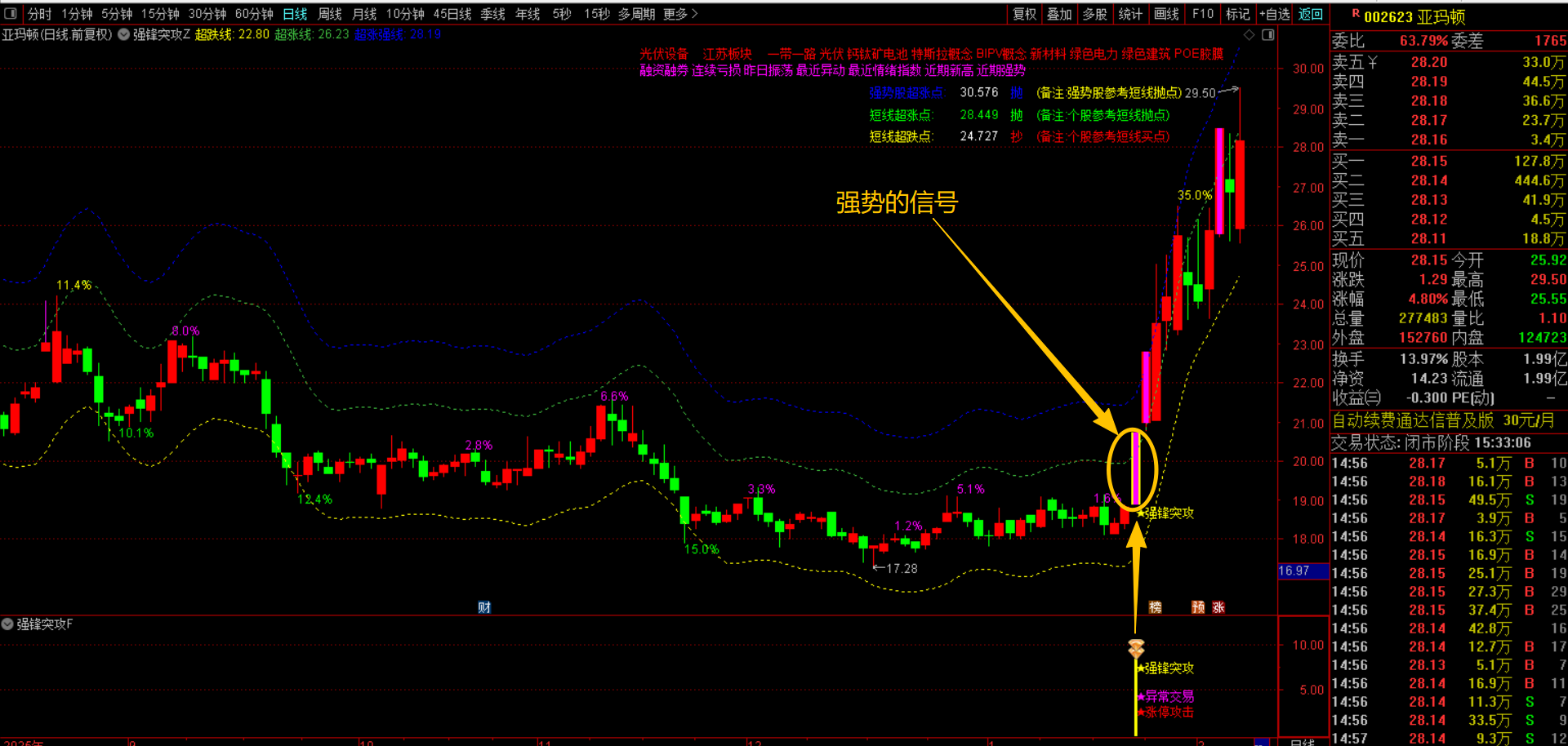Click the 近期新高 tag
Image resolution: width=1568 pixels, height=746 pixels.
pos(949,71)
